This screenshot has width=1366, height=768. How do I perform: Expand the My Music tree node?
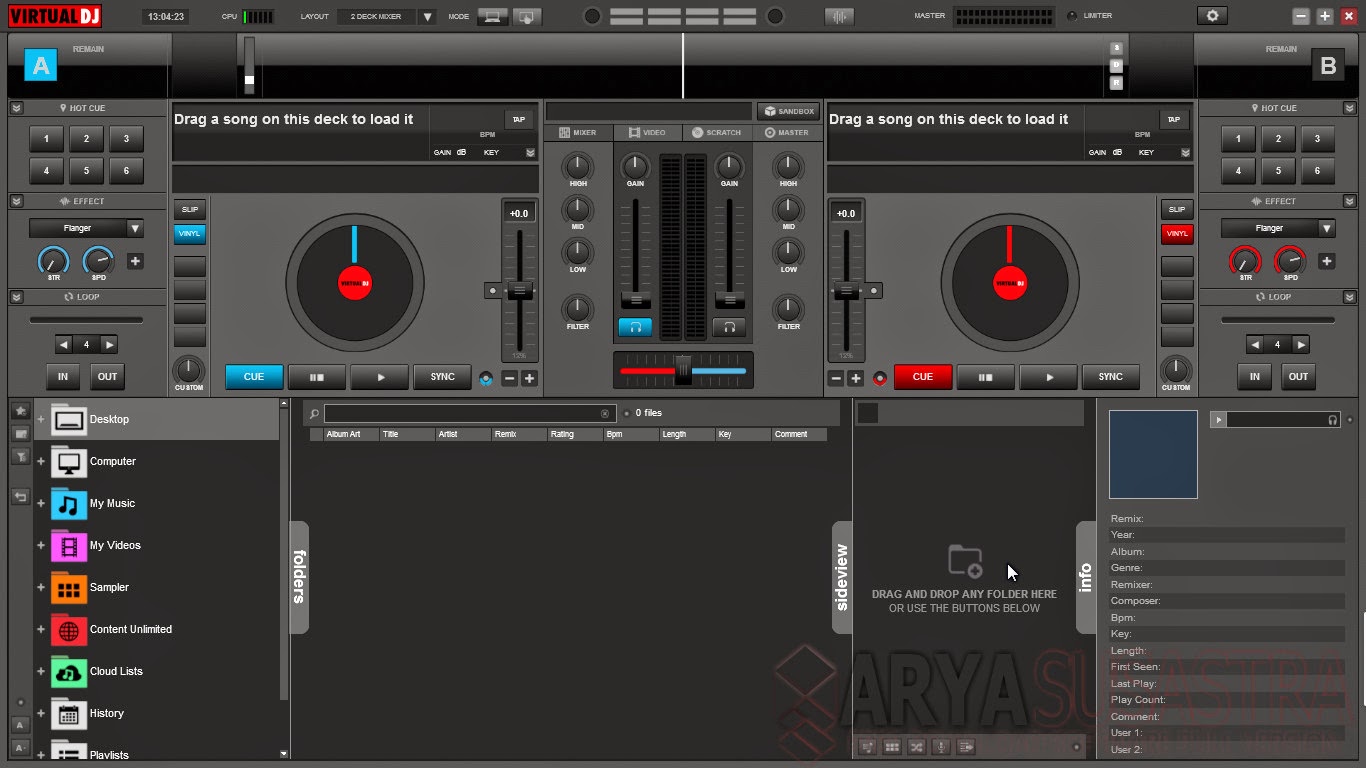[41, 503]
